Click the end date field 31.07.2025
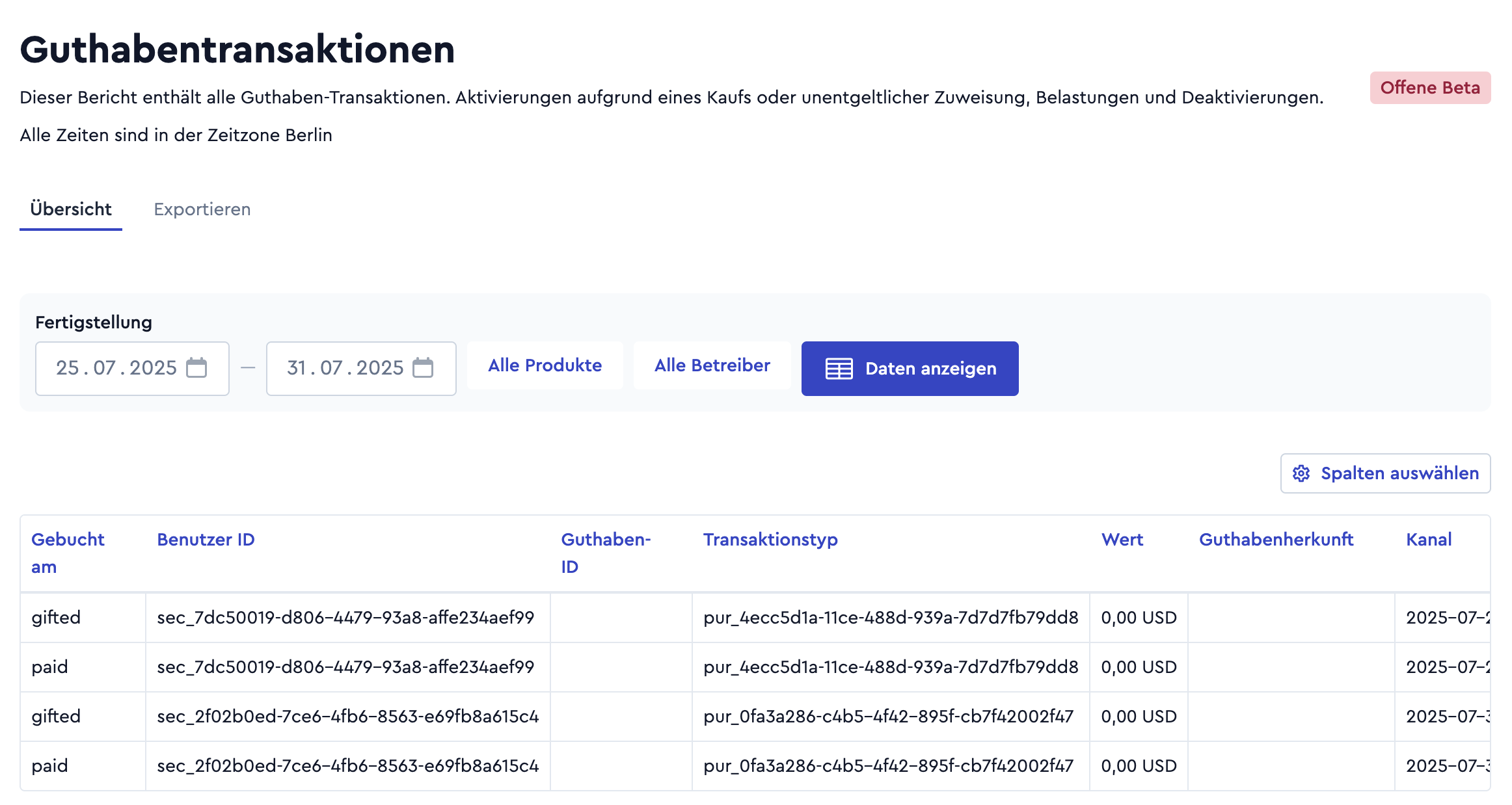This screenshot has height=805, width=1512. [x=361, y=368]
